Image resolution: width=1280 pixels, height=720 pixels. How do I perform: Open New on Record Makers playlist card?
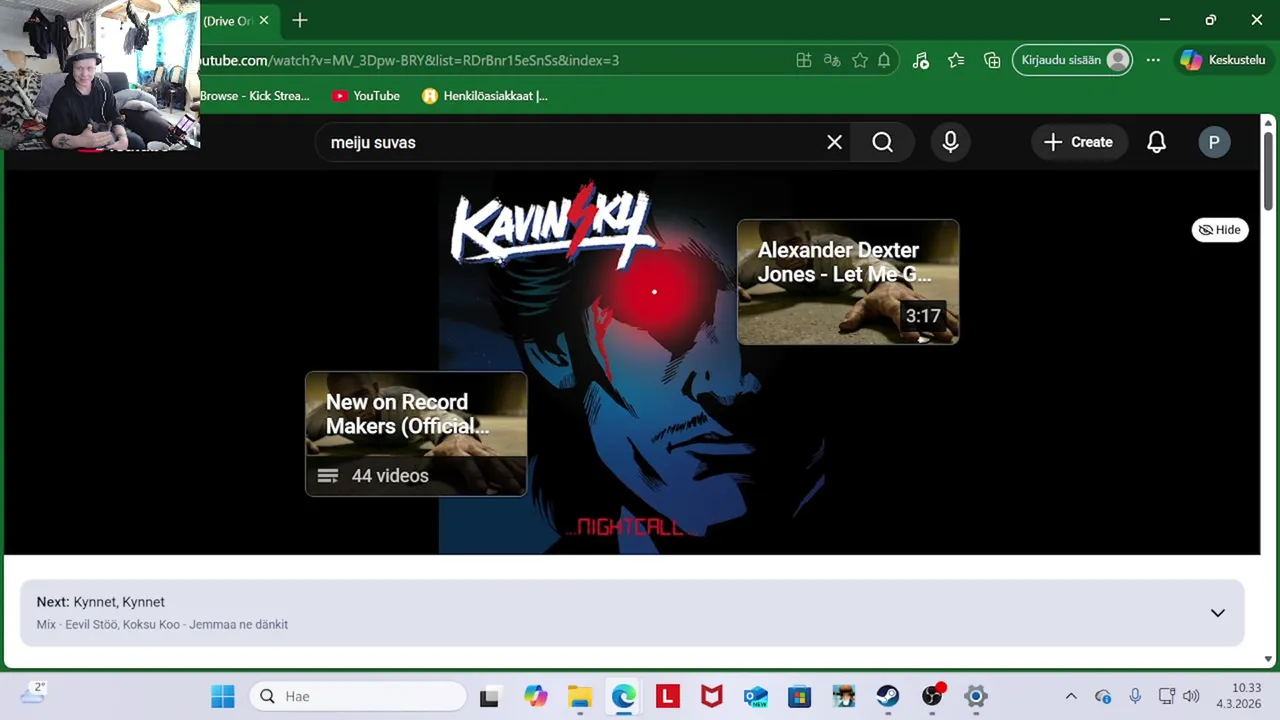[x=416, y=434]
